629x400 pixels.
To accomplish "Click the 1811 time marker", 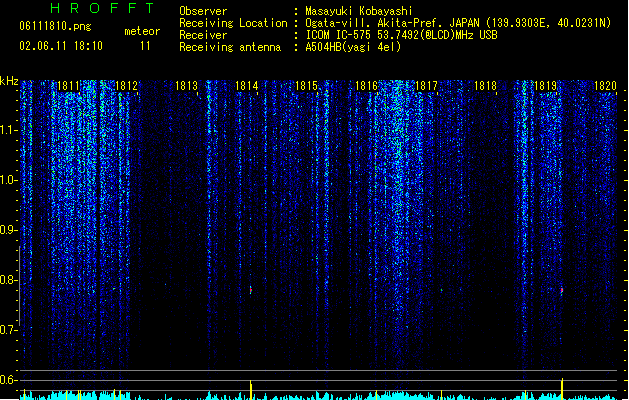I will pyautogui.click(x=68, y=86).
